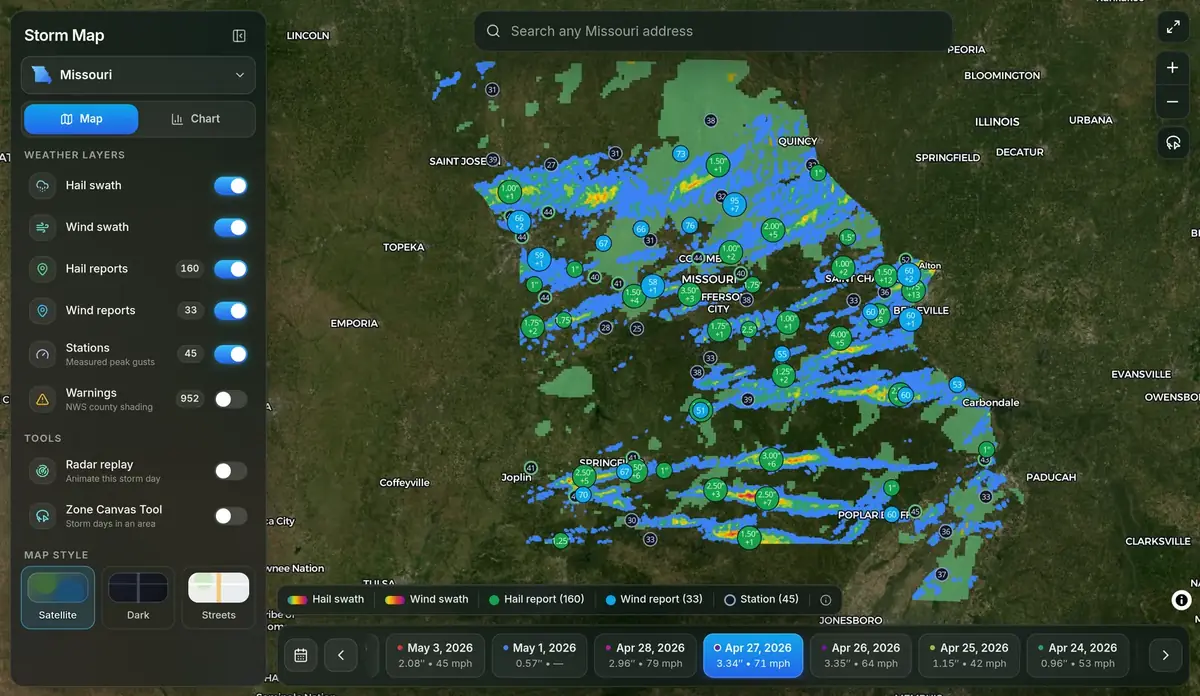Click the Wind swath legend color gradient
Screen dimensions: 1200x696
[x=394, y=600]
